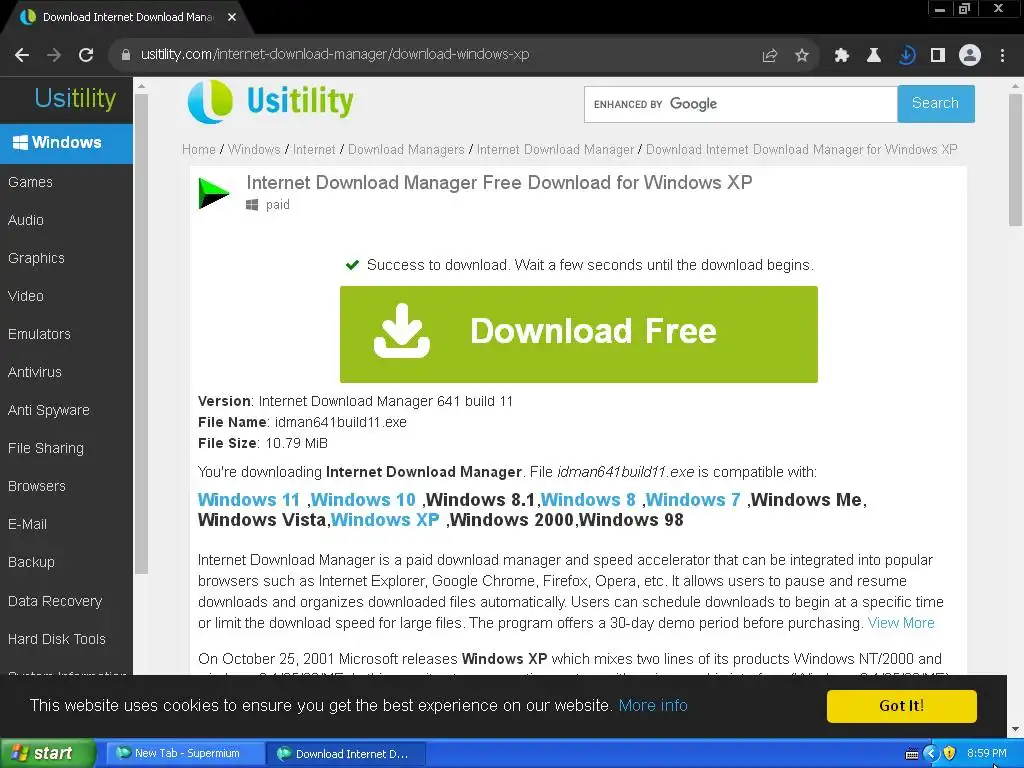
Task: Click the Windows 11 compatibility link
Action: coord(249,500)
